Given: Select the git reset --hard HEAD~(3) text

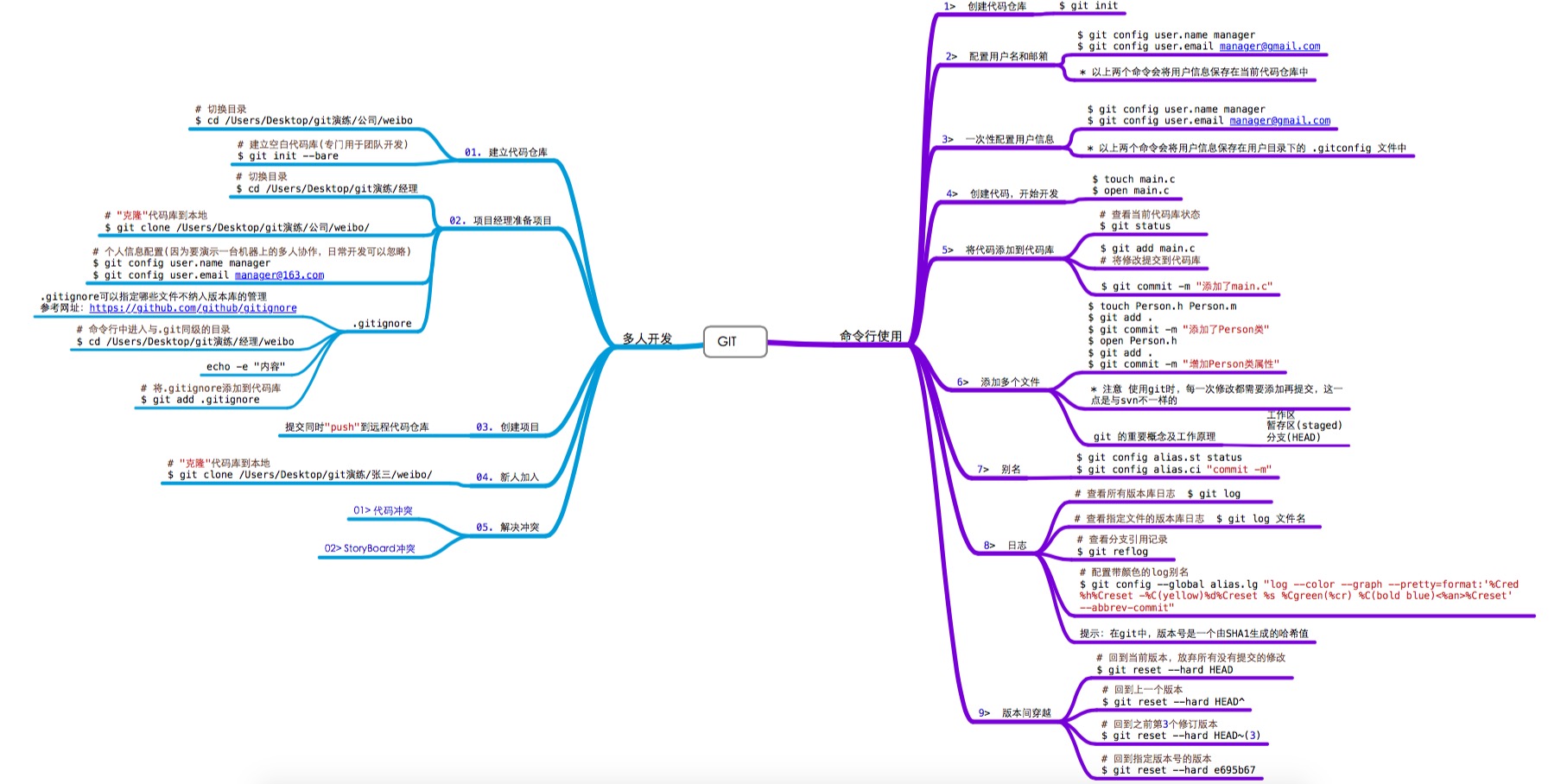Looking at the screenshot, I should tap(1181, 736).
